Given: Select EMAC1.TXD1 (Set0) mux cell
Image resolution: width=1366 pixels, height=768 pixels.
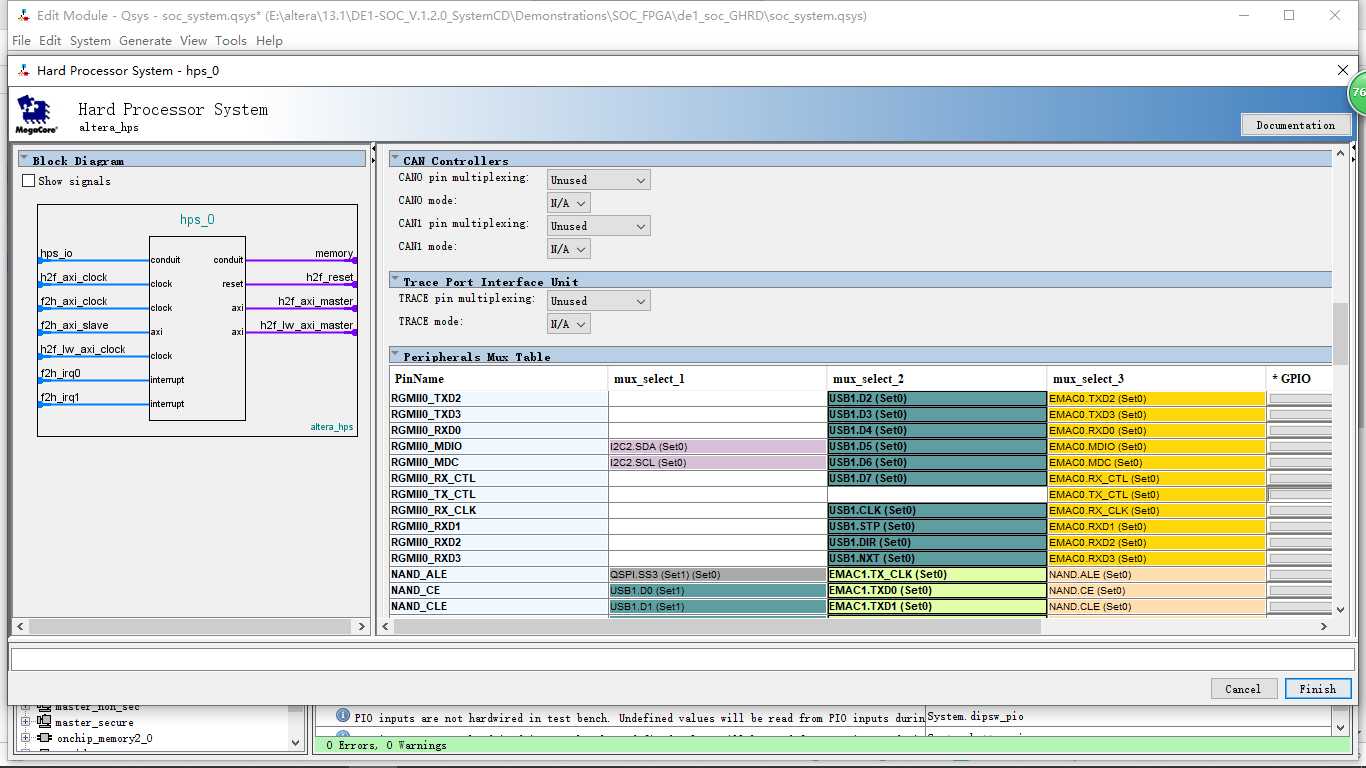Looking at the screenshot, I should tap(937, 606).
